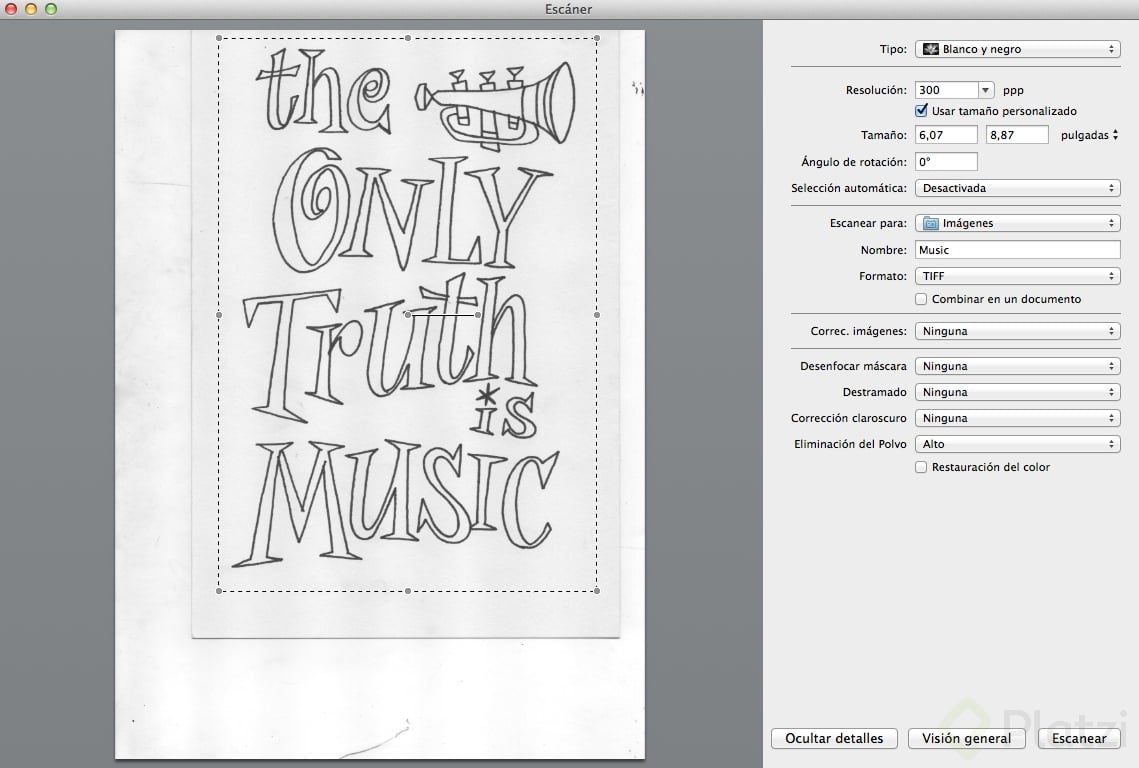The width and height of the screenshot is (1139, 768).
Task: Click the top-center selection handle
Action: (408, 39)
